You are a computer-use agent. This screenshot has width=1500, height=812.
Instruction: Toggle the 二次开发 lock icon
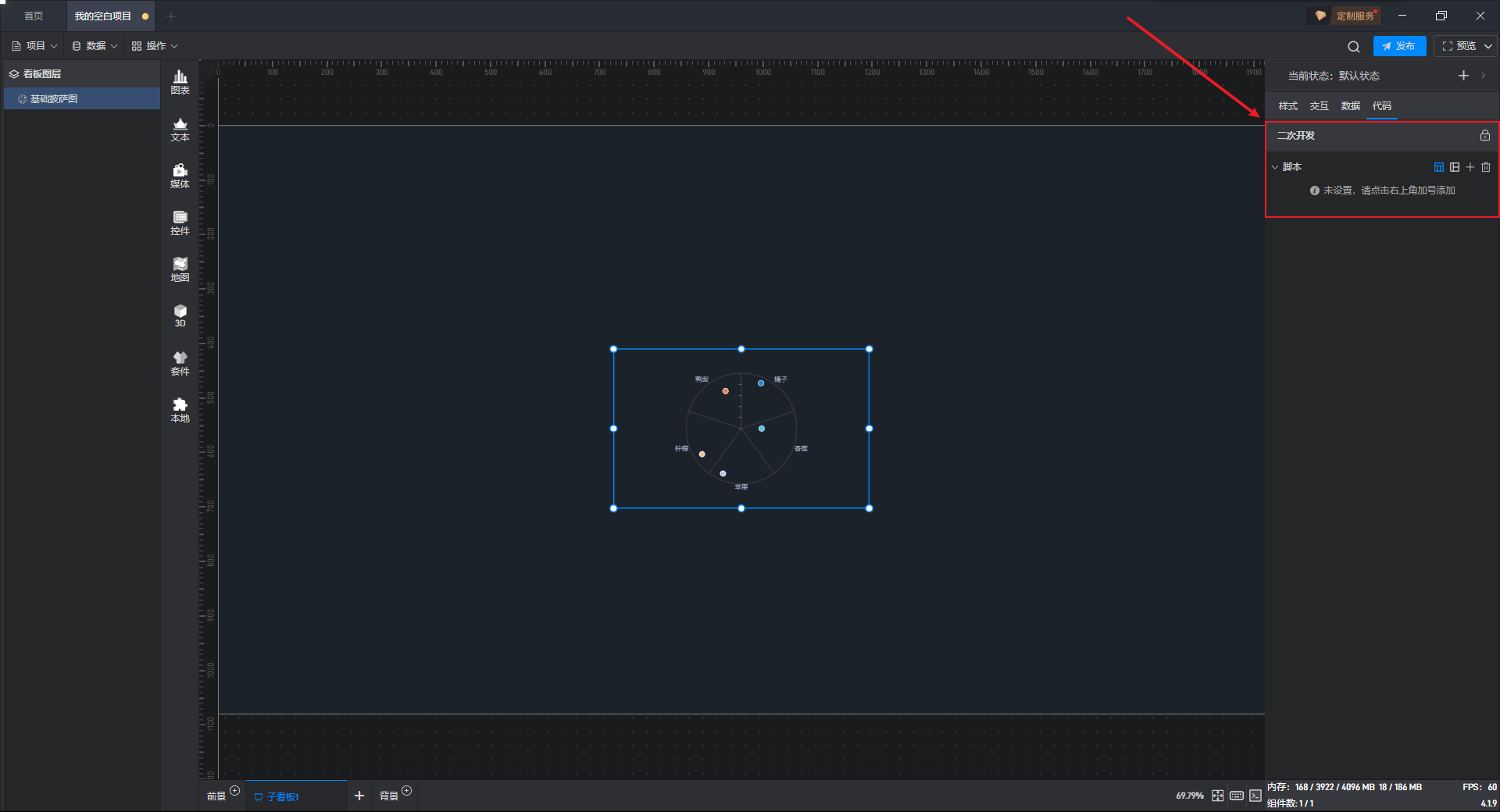click(x=1485, y=135)
